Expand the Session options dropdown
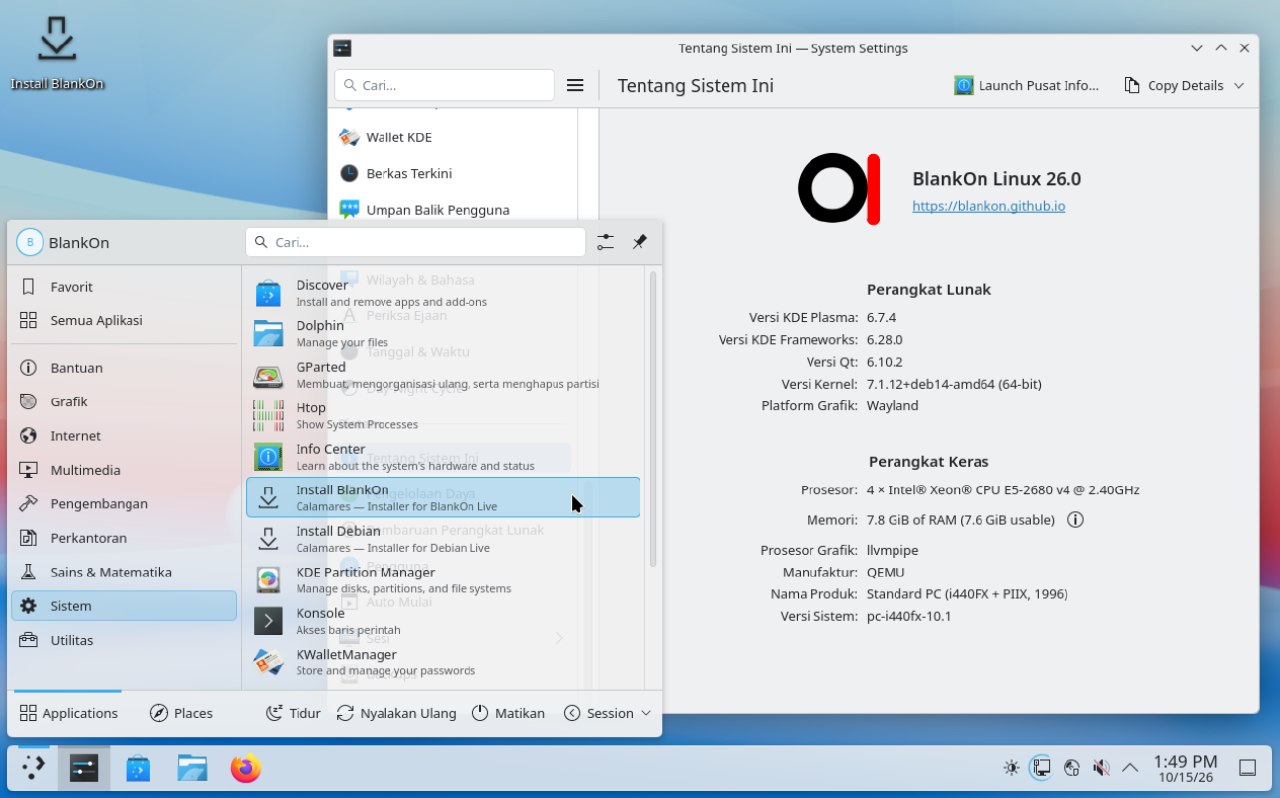Screen dimensions: 1280x798 click(608, 713)
